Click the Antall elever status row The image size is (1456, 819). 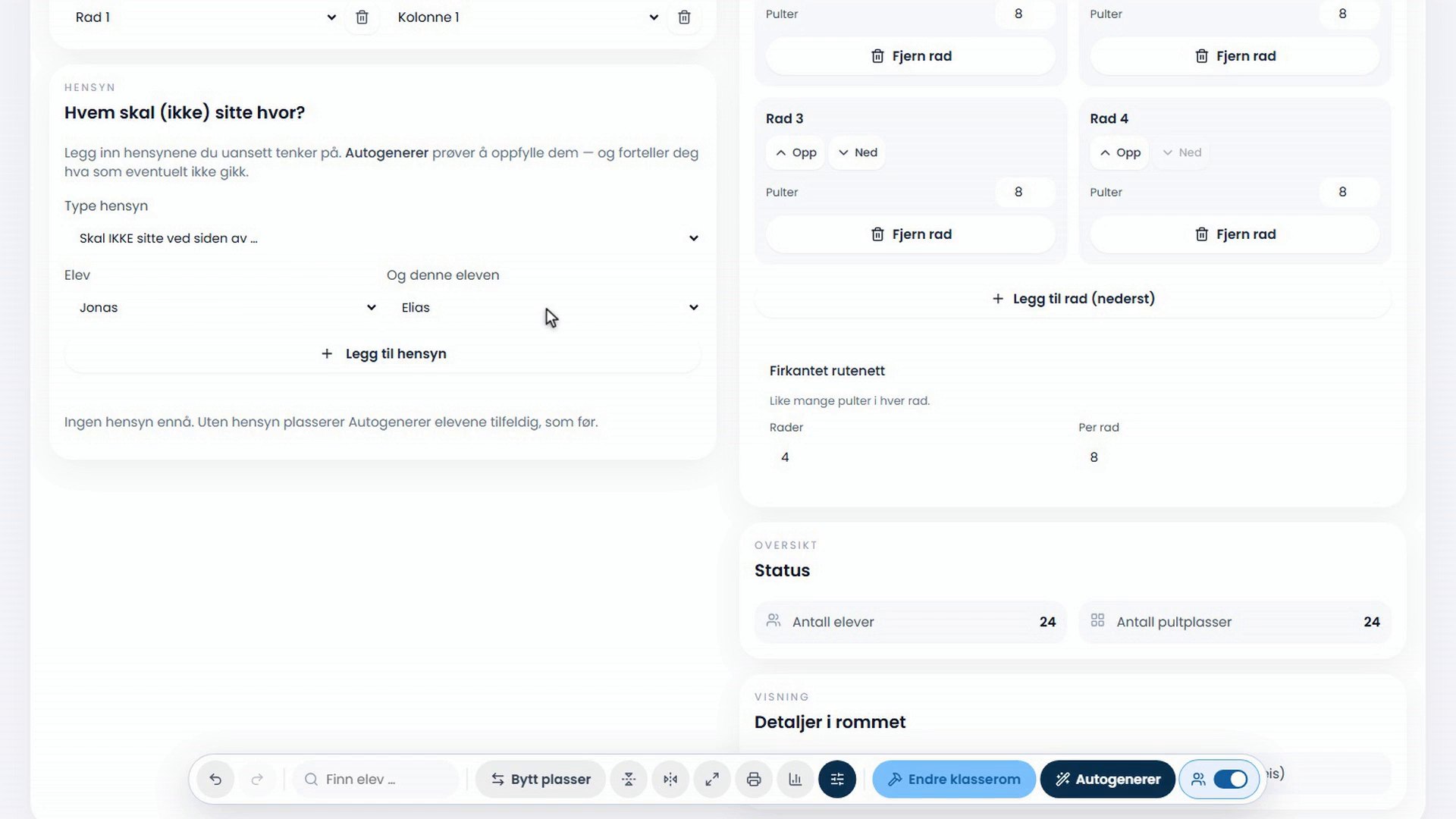(x=911, y=622)
